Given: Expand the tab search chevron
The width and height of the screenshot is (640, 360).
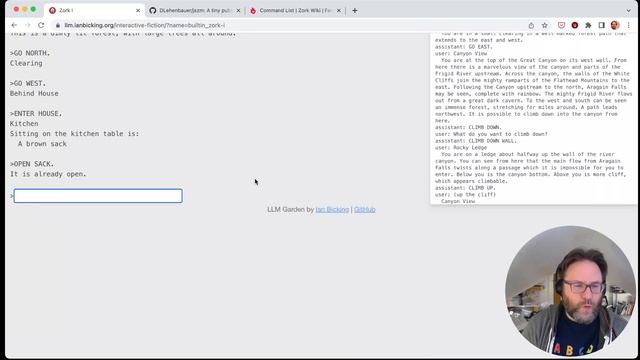Looking at the screenshot, I should coord(629,11).
